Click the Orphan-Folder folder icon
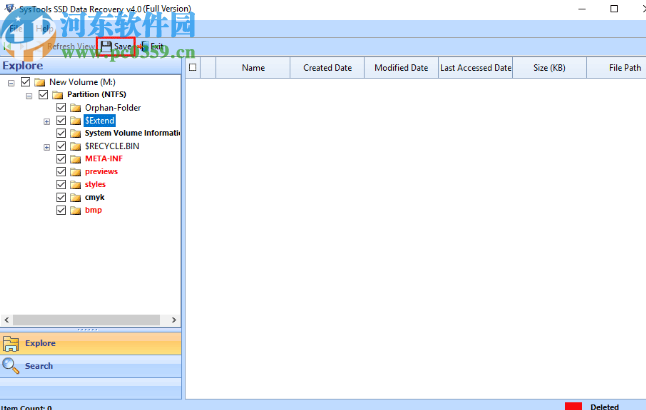Image resolution: width=646 pixels, height=410 pixels. coord(75,108)
